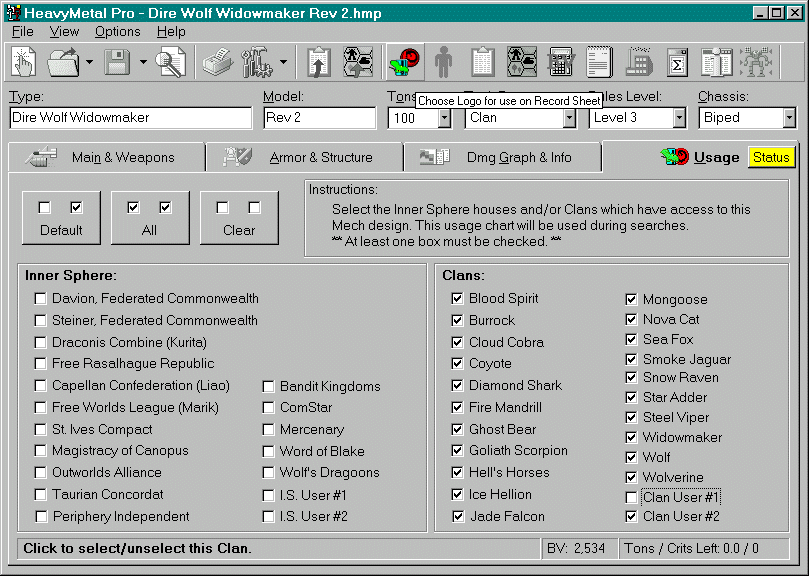This screenshot has width=809, height=576.
Task: Click the All selection button
Action: [x=150, y=218]
